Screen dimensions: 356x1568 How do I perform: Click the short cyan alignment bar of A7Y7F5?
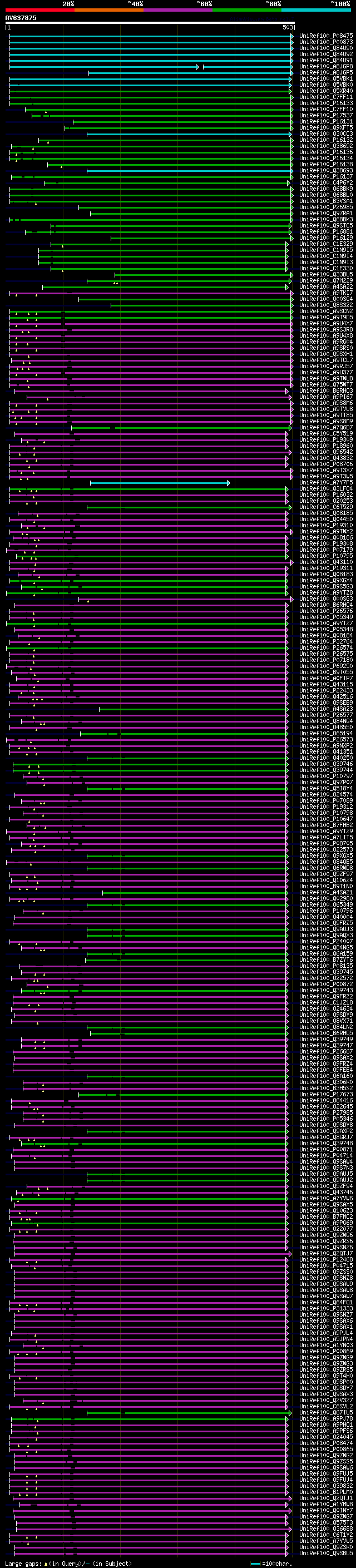tap(160, 483)
